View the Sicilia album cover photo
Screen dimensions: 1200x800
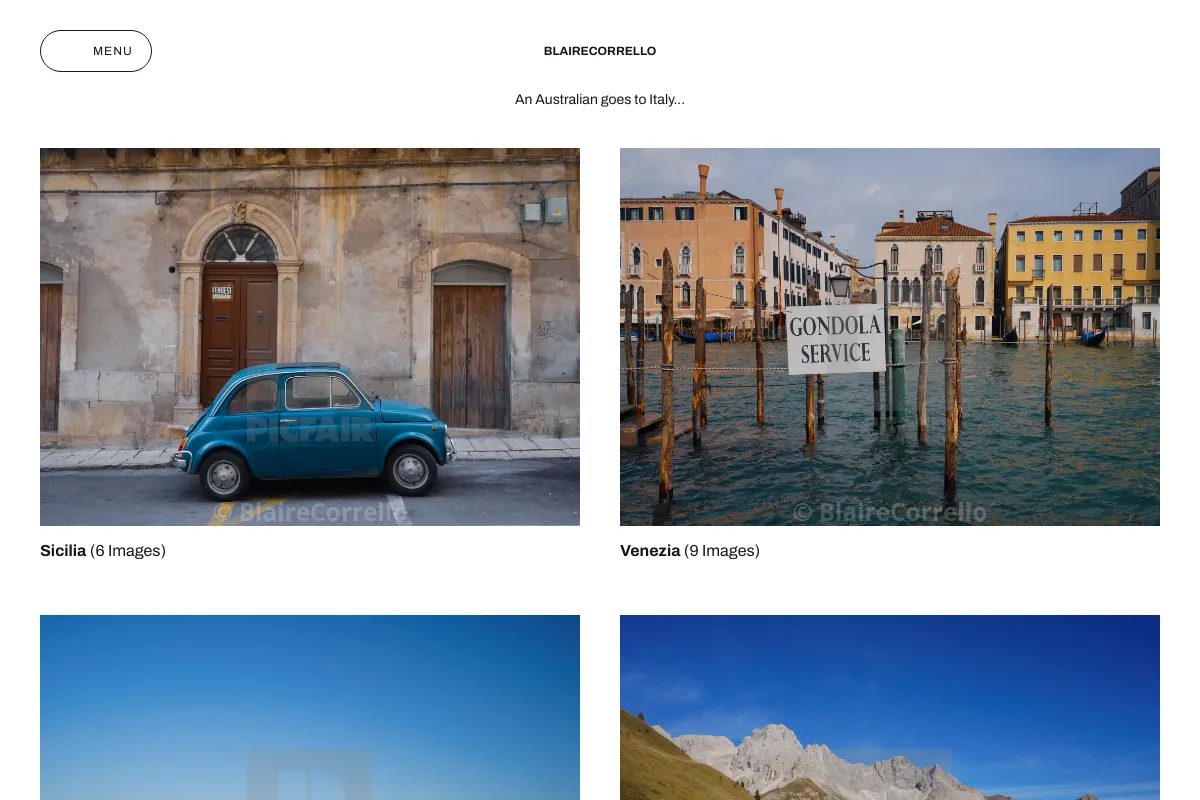click(x=310, y=337)
